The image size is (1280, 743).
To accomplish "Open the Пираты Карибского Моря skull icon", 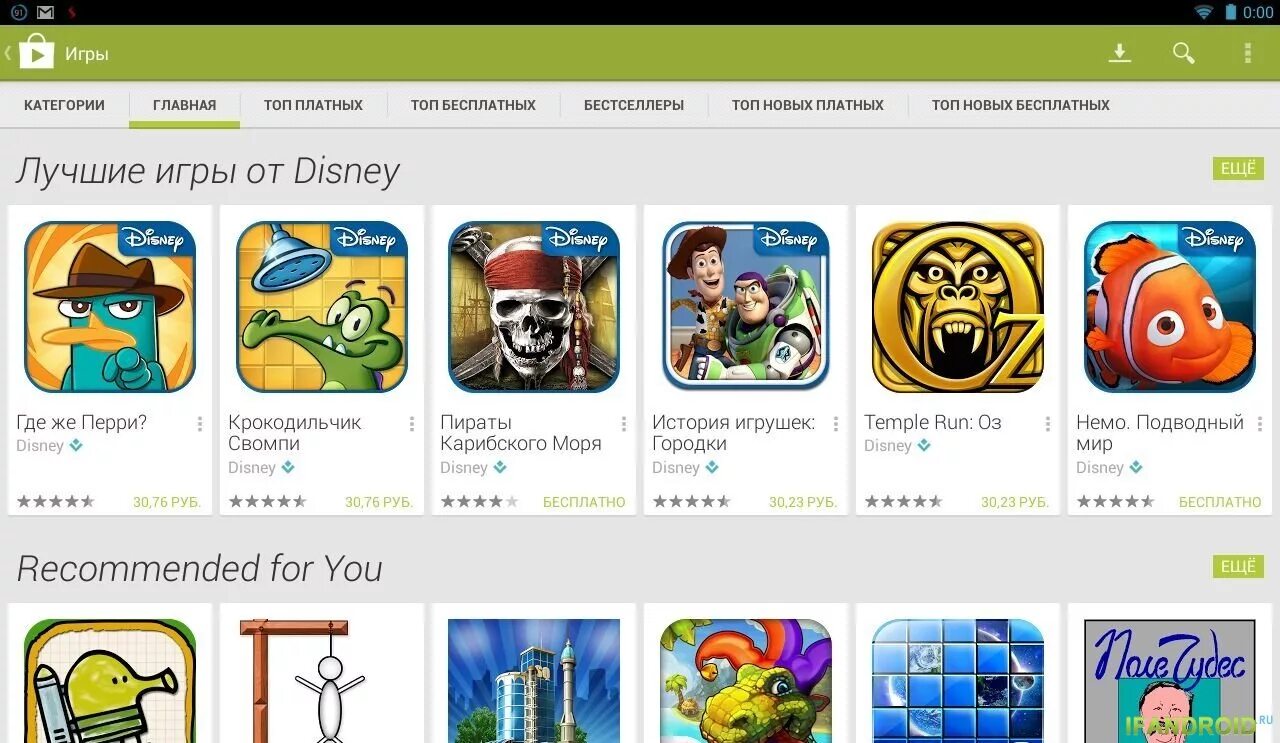I will click(534, 307).
